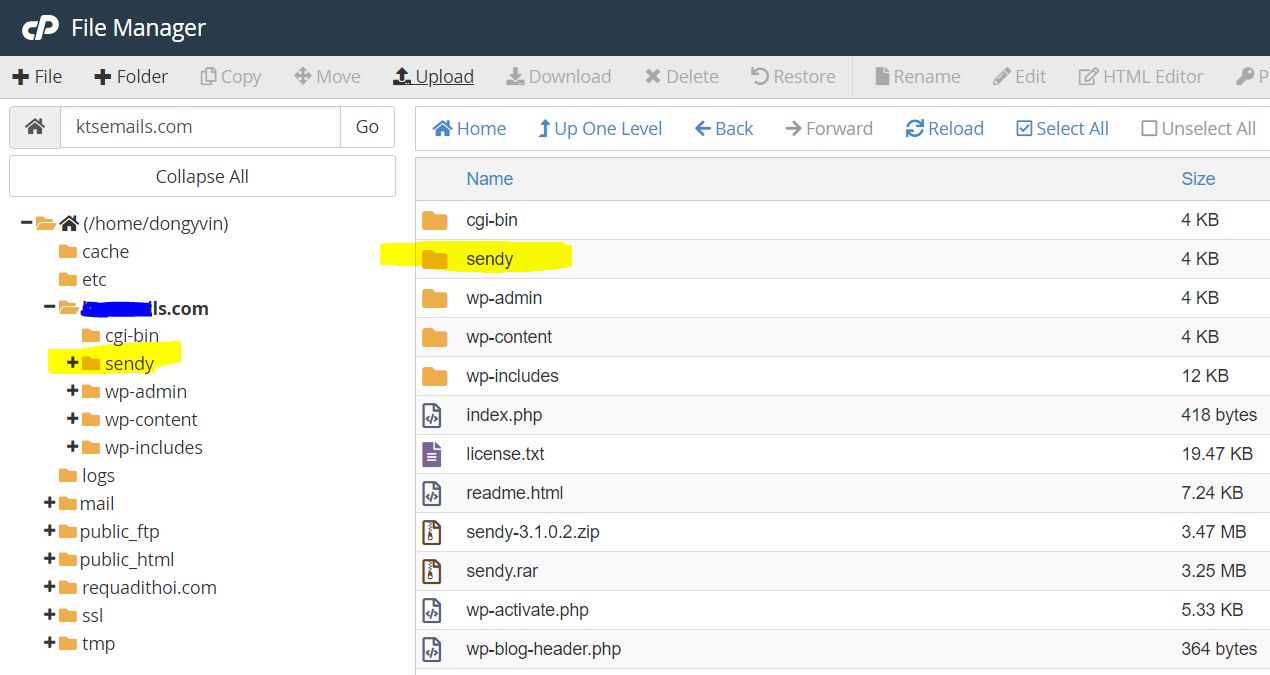1270x675 pixels.
Task: Sort files by the Name column header
Action: click(489, 179)
